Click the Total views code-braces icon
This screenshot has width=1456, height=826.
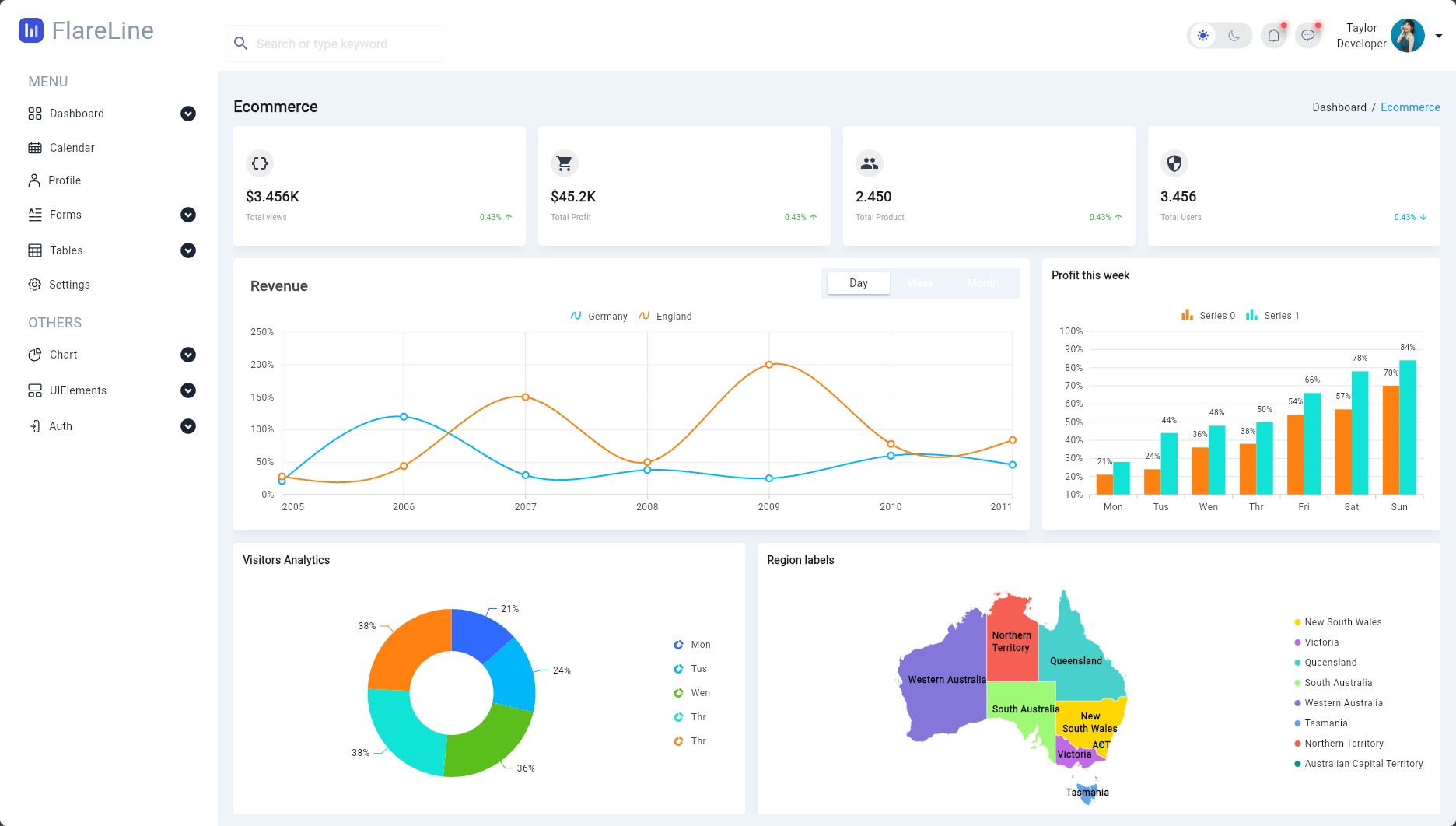259,163
